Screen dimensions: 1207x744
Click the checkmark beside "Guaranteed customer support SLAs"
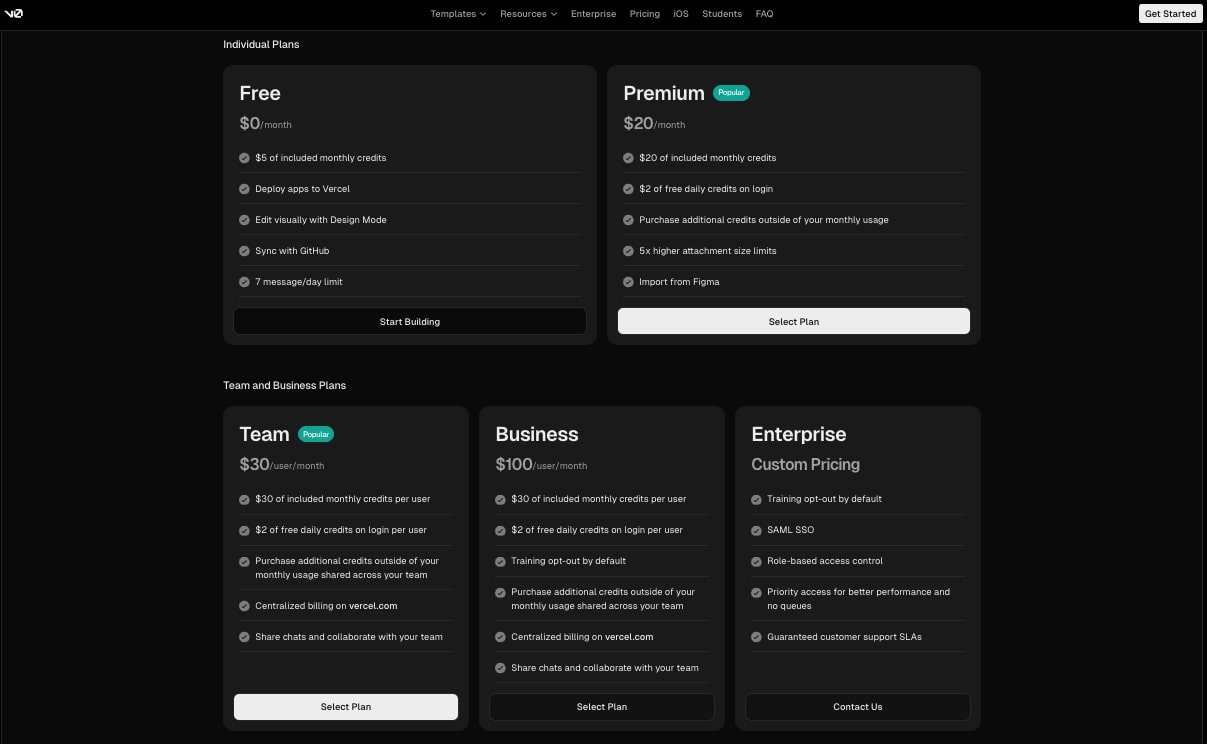[756, 636]
